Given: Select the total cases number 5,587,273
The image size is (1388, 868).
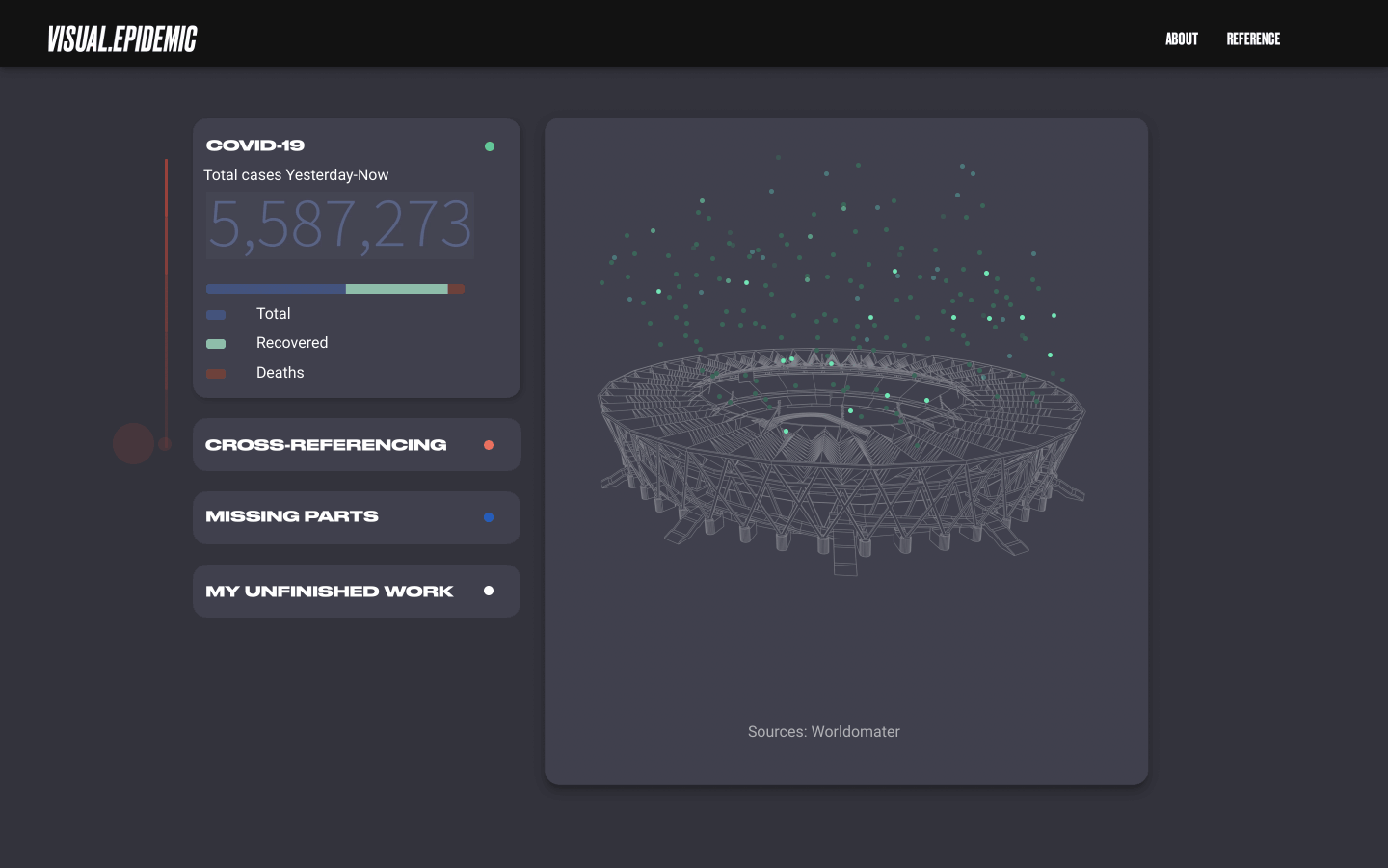Looking at the screenshot, I should pos(340,225).
